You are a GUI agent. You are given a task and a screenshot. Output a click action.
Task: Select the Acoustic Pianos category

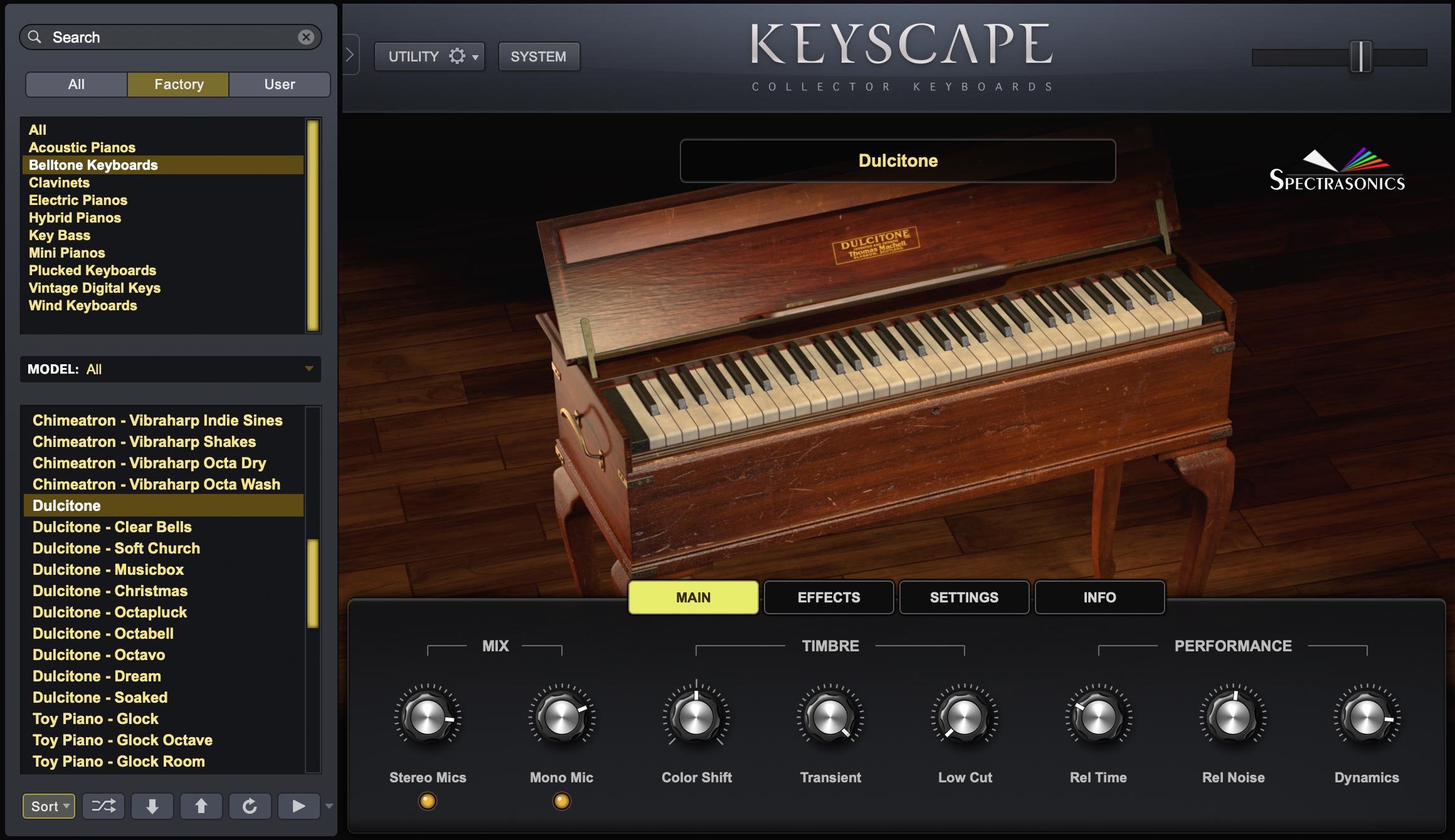pos(163,147)
